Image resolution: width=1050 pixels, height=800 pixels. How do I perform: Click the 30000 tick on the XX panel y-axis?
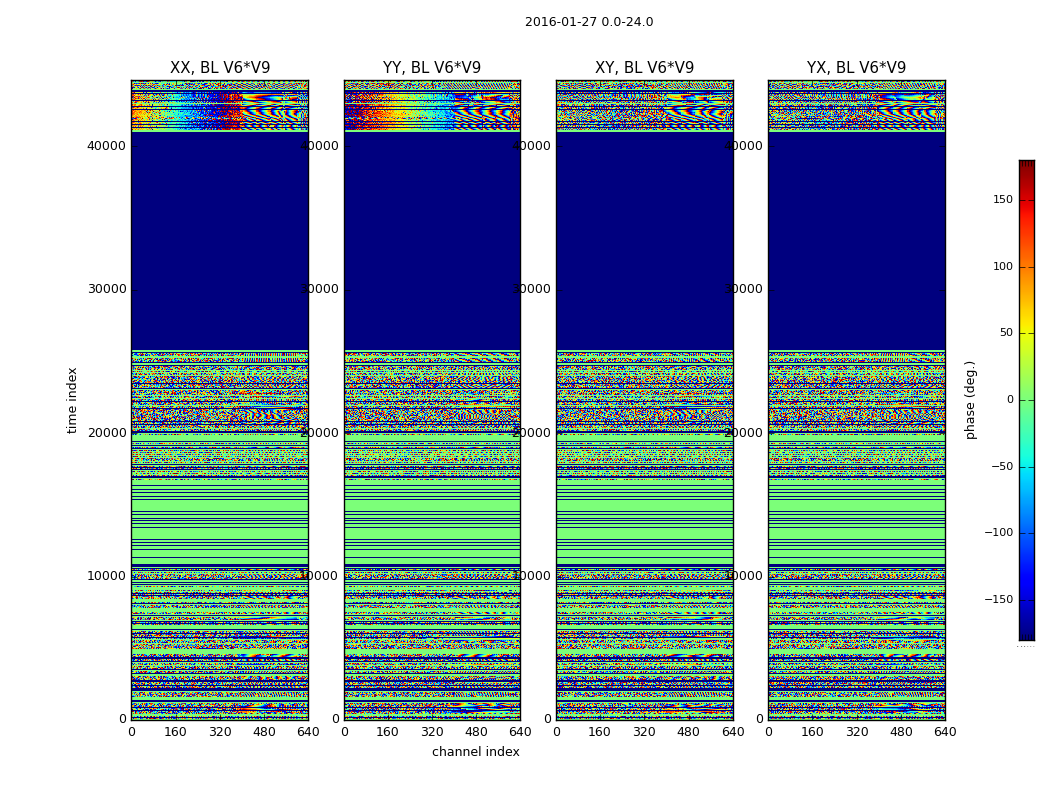(106, 289)
